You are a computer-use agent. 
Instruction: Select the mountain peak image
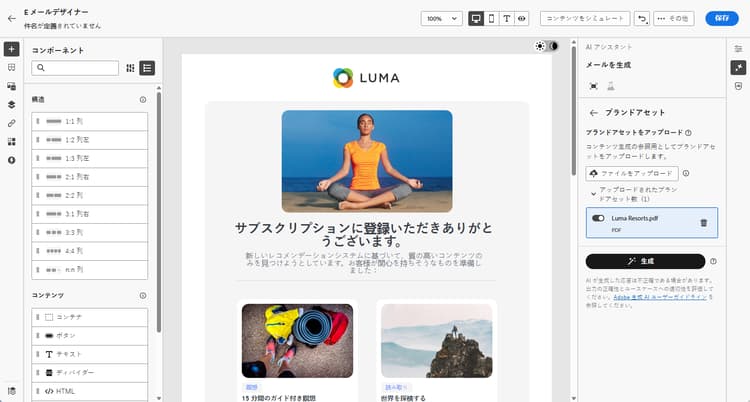click(437, 341)
